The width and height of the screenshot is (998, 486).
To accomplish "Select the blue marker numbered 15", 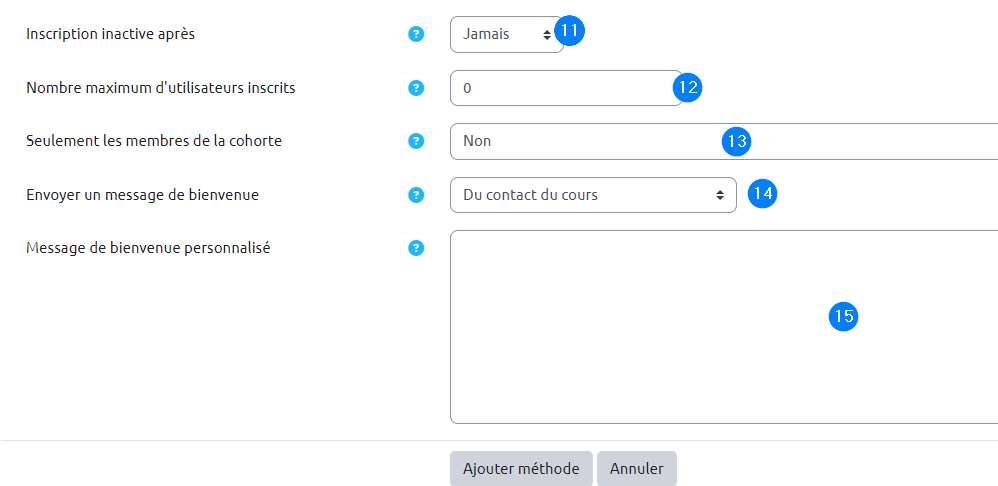I will click(x=843, y=316).
